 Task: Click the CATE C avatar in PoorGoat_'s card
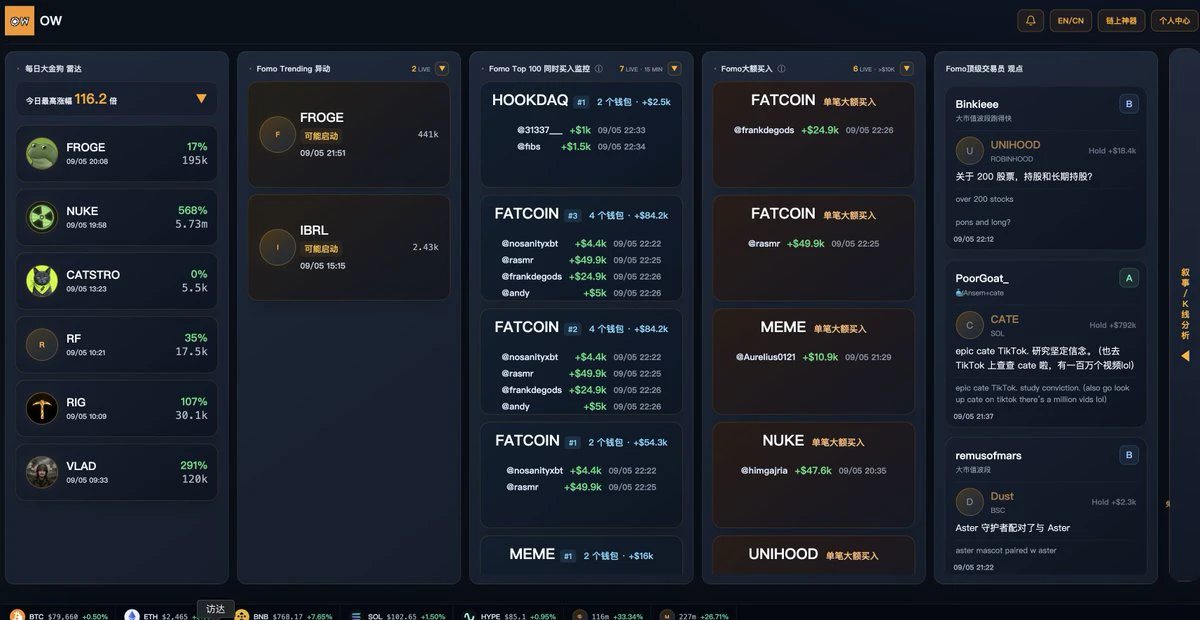click(970, 325)
